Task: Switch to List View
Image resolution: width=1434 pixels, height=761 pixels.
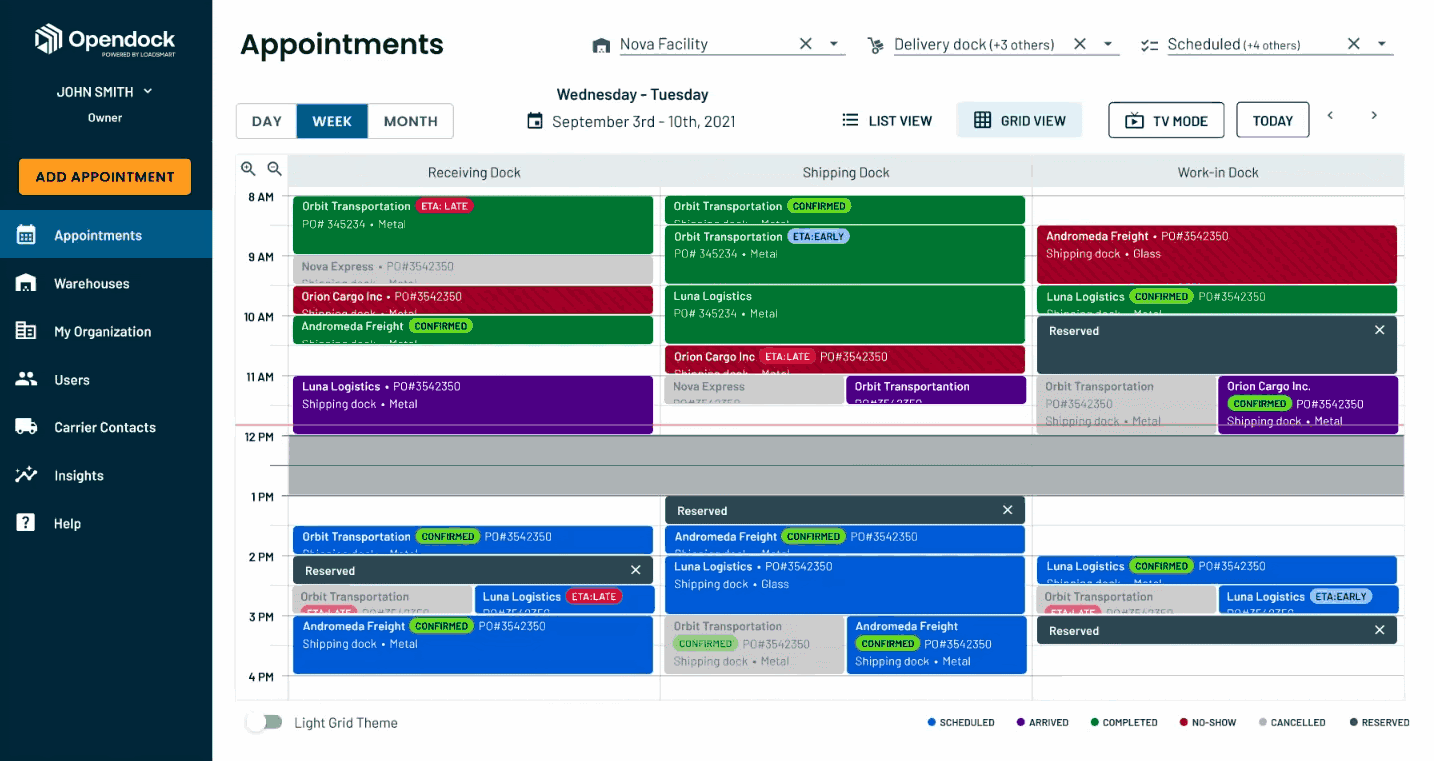Action: [x=887, y=121]
